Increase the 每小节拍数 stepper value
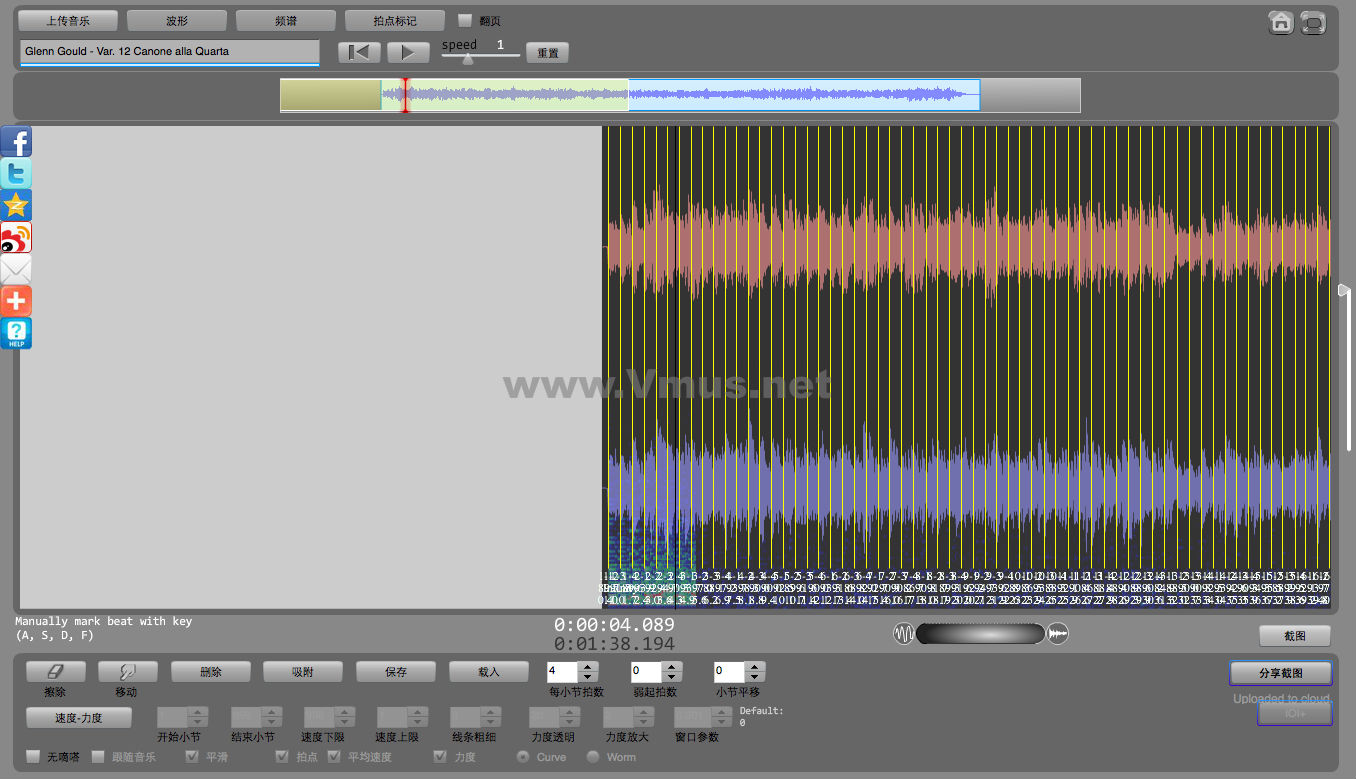Viewport: 1356px width, 779px height. click(x=588, y=667)
